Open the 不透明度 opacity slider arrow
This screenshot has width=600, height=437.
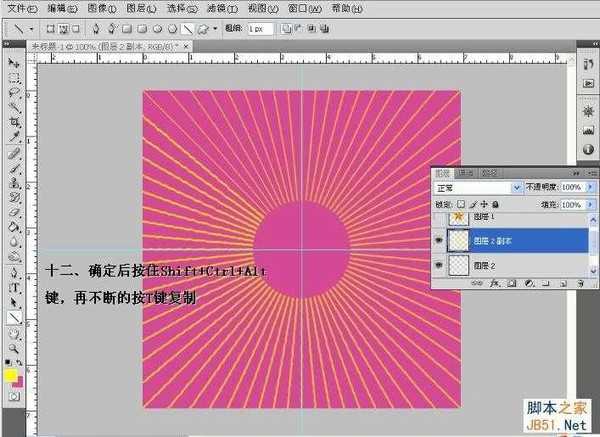tap(590, 187)
